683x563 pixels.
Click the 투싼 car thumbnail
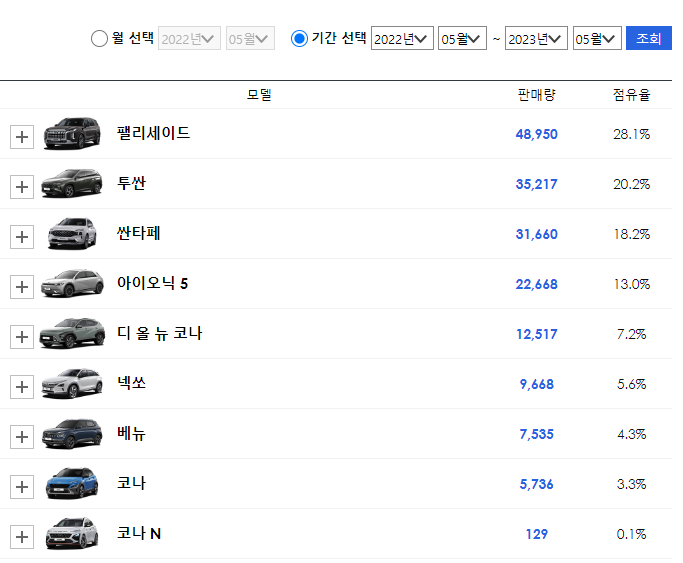72,183
